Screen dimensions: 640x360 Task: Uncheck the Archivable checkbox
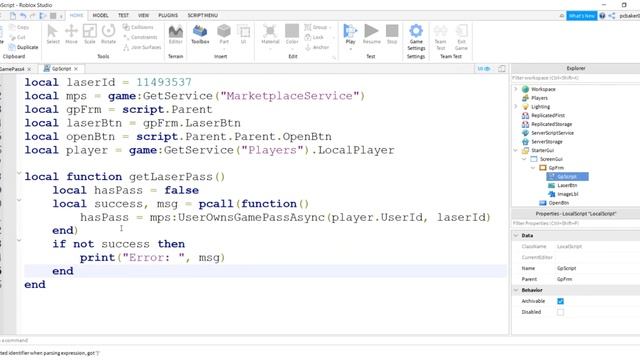pyautogui.click(x=560, y=301)
